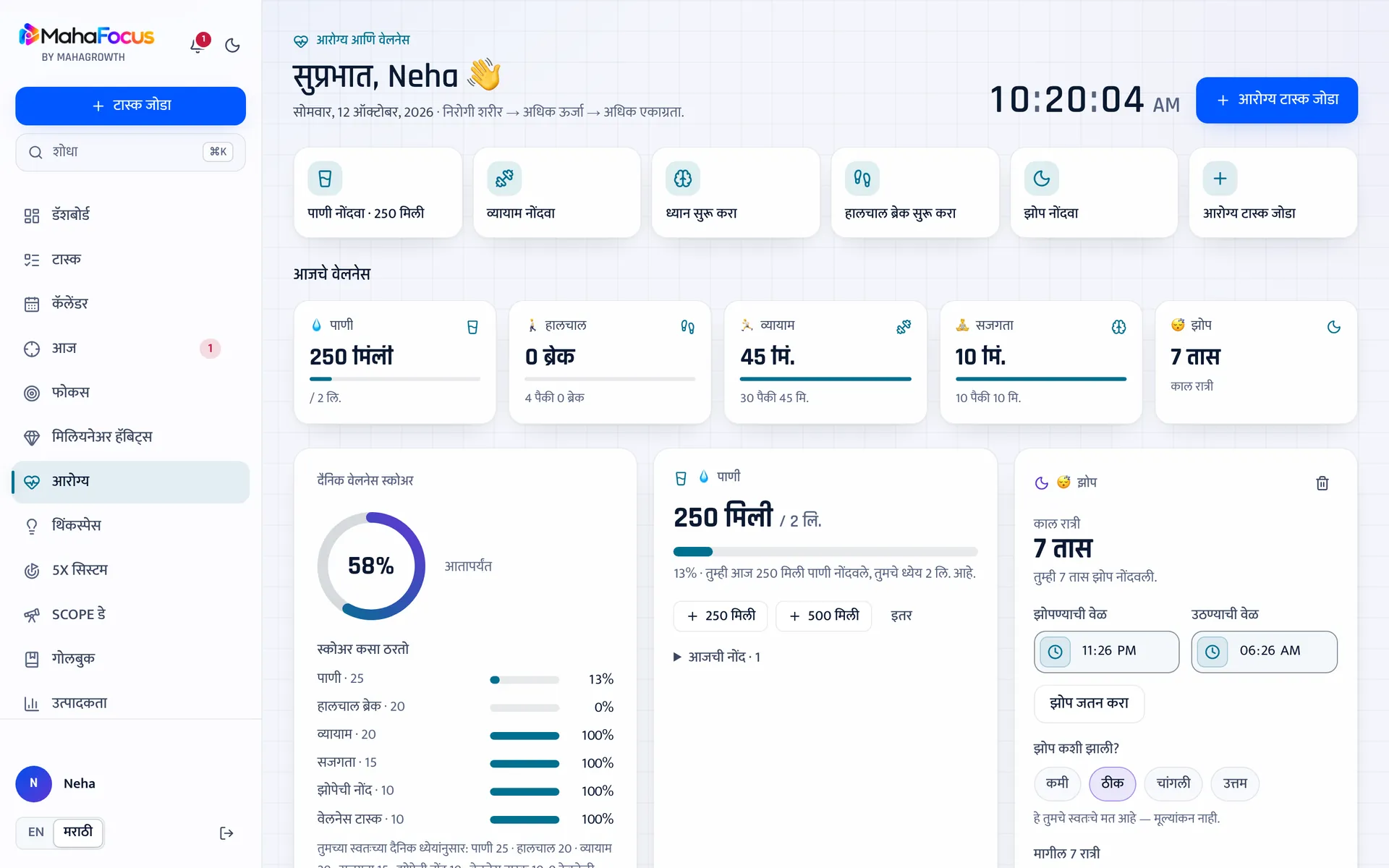The width and height of the screenshot is (1389, 868).
Task: Switch language to मराठी
Action: point(78,833)
